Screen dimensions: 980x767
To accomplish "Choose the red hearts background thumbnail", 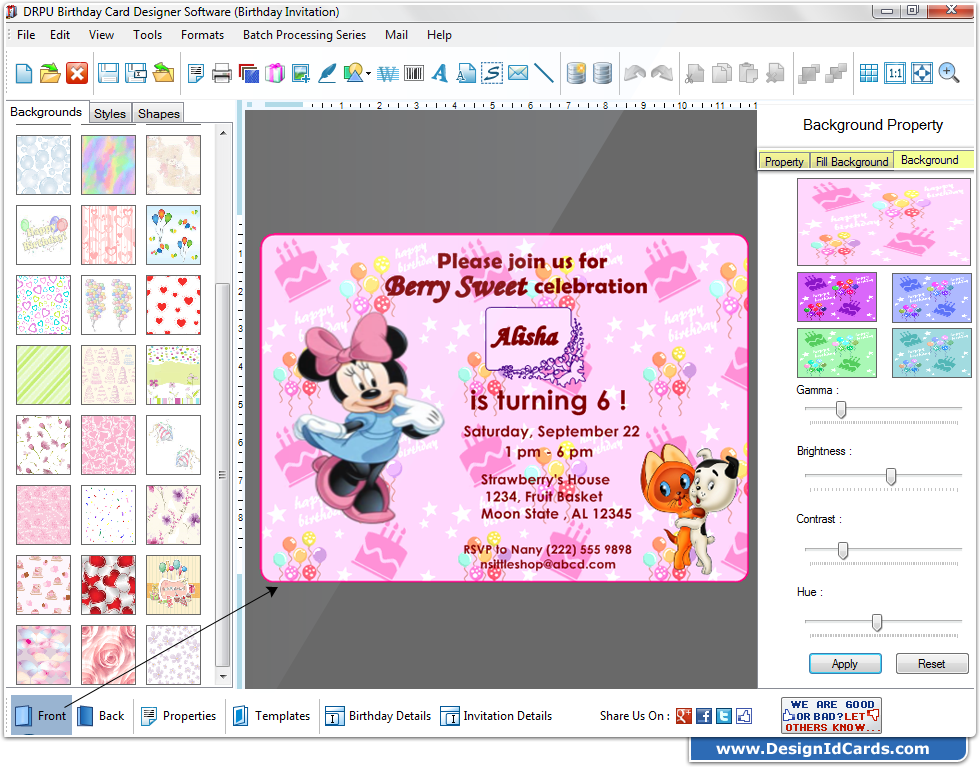I will click(x=173, y=305).
